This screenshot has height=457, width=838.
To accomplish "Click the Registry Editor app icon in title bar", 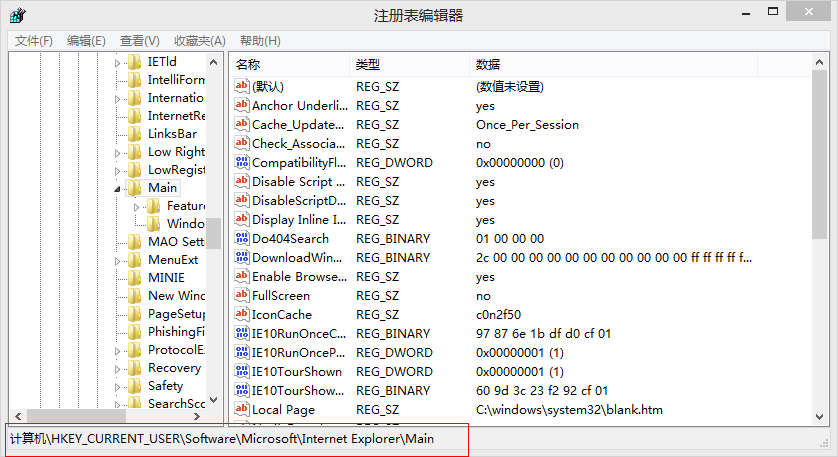I will (x=18, y=15).
